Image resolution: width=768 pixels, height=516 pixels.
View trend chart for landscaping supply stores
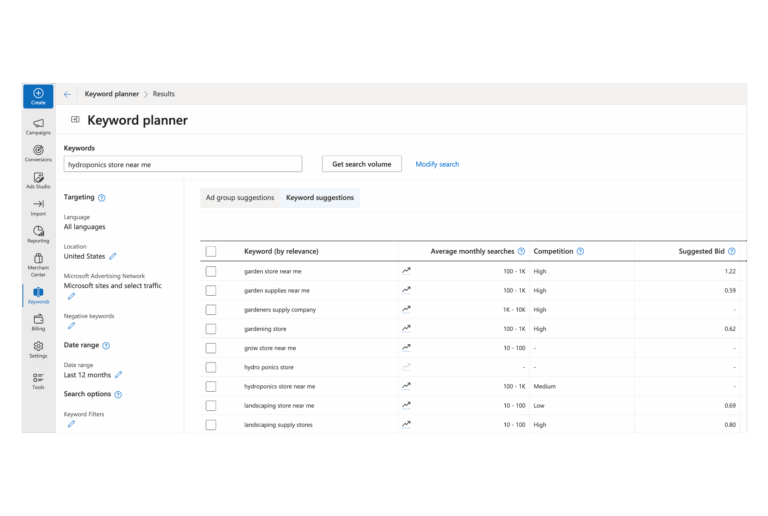pos(406,424)
